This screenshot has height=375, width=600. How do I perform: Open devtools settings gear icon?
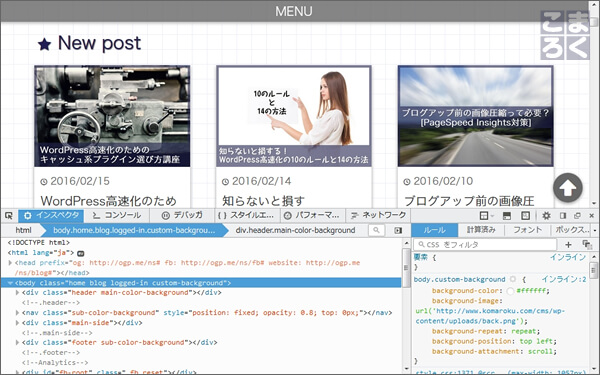tap(546, 216)
